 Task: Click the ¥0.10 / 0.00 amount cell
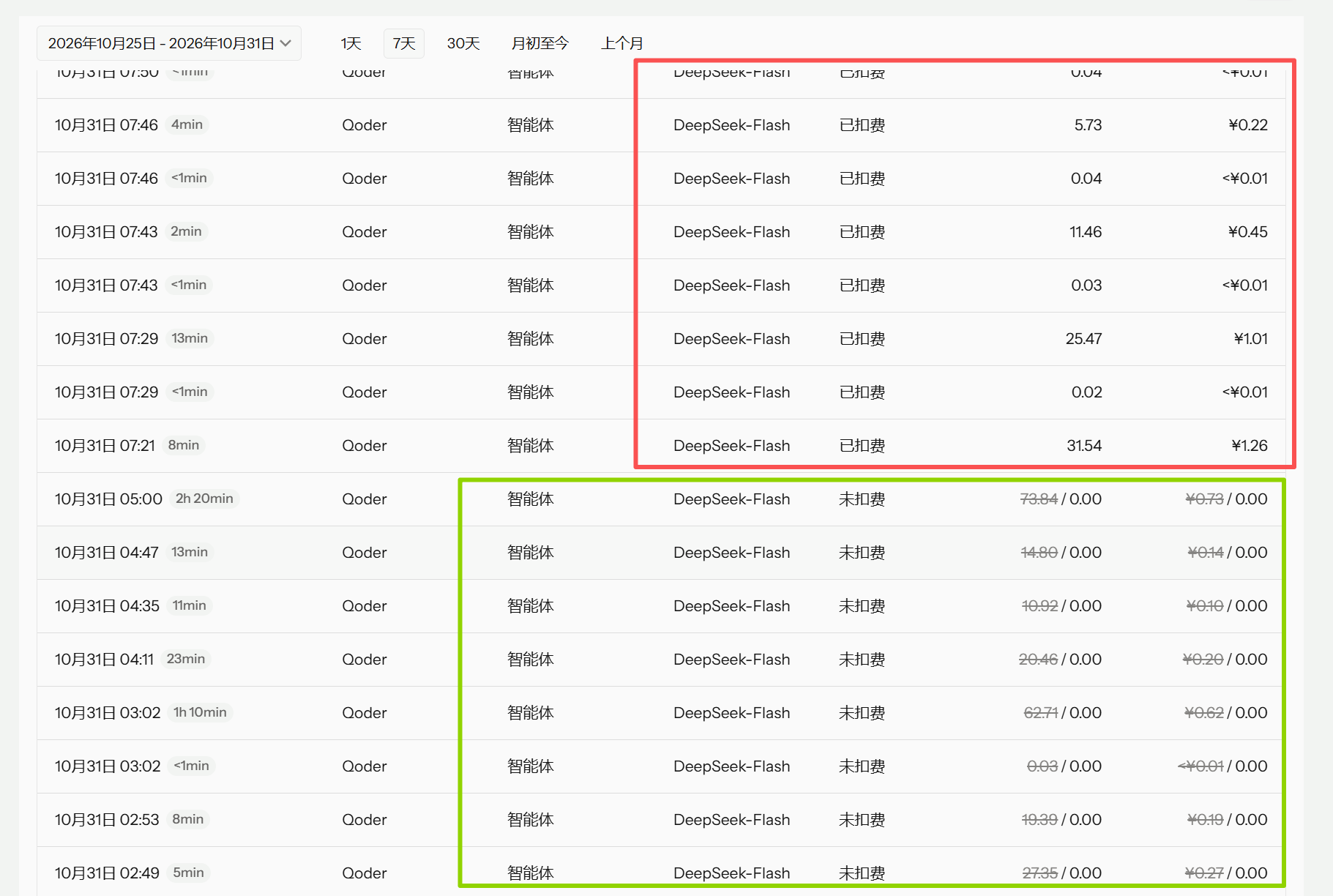pos(1227,606)
